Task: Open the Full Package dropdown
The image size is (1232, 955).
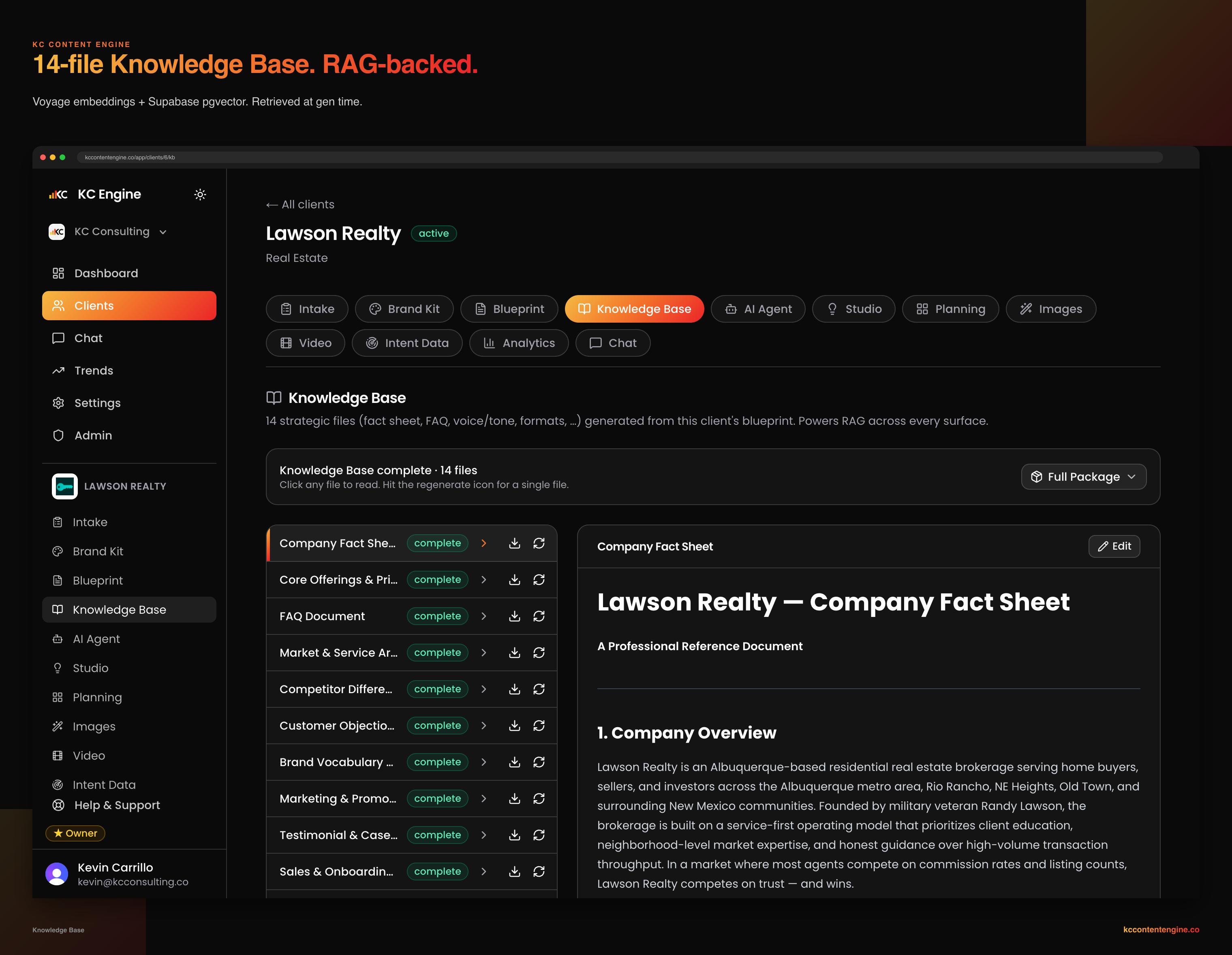Action: [x=1083, y=477]
